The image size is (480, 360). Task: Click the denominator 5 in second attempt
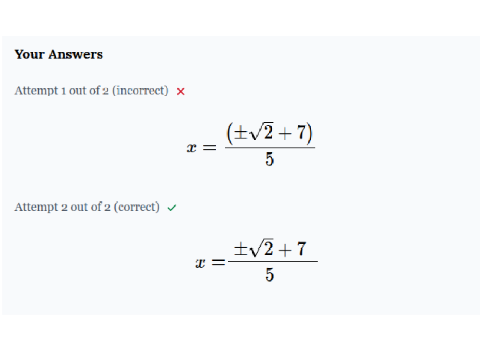pyautogui.click(x=270, y=275)
